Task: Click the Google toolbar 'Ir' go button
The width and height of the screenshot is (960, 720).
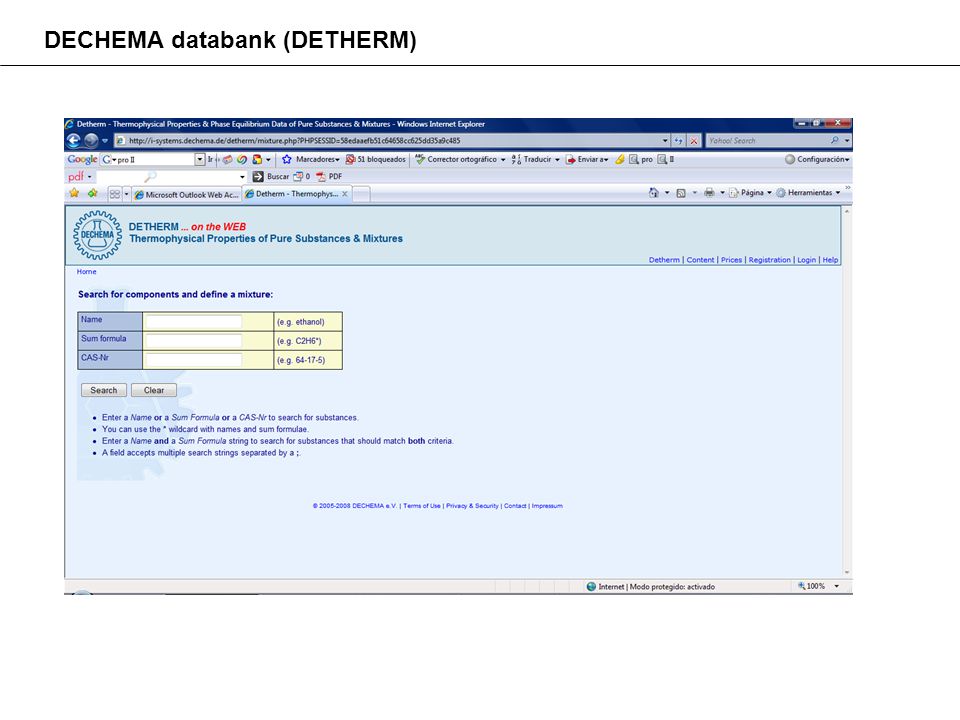Action: tap(212, 159)
